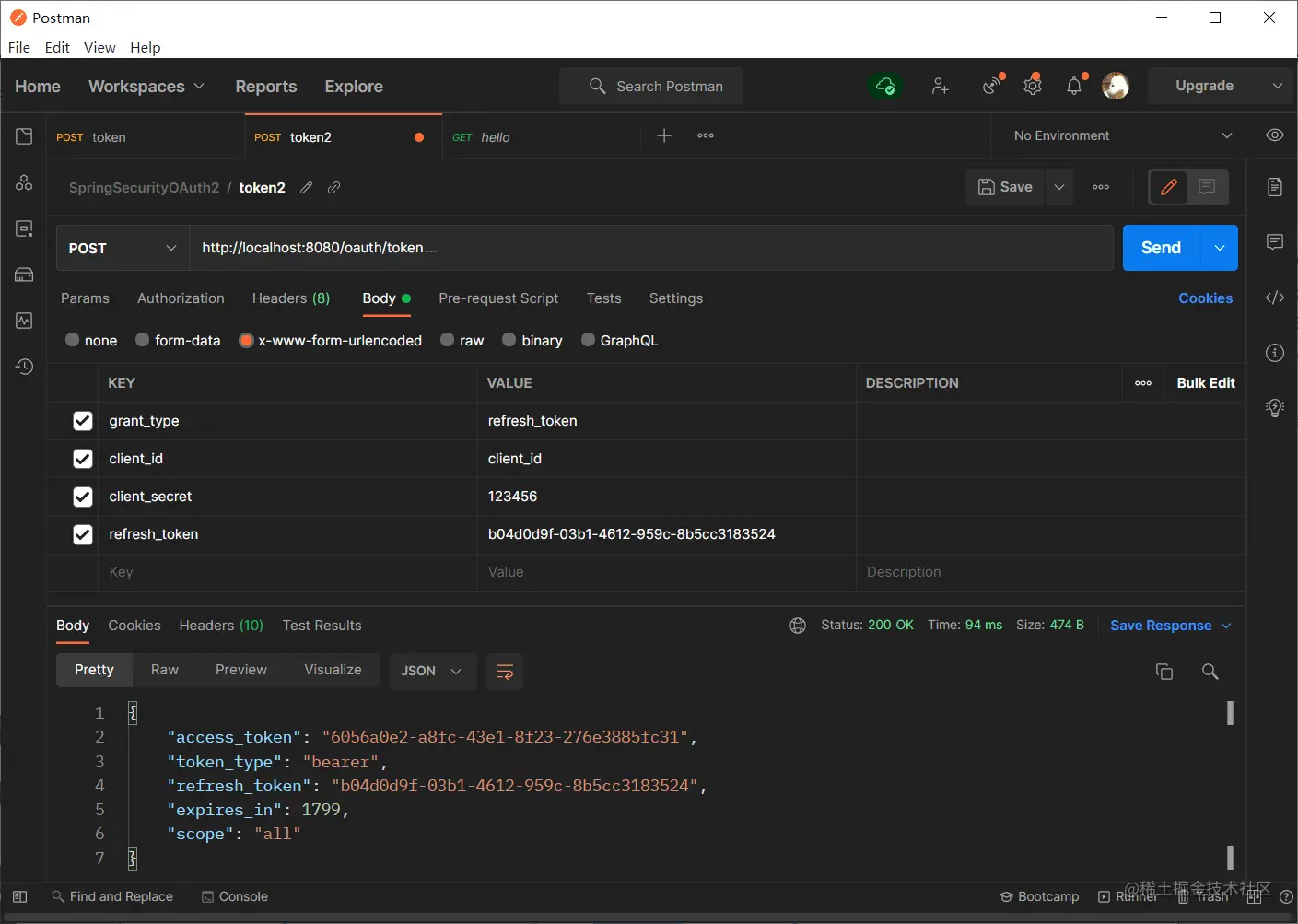Click the Save button

pyautogui.click(x=1005, y=187)
